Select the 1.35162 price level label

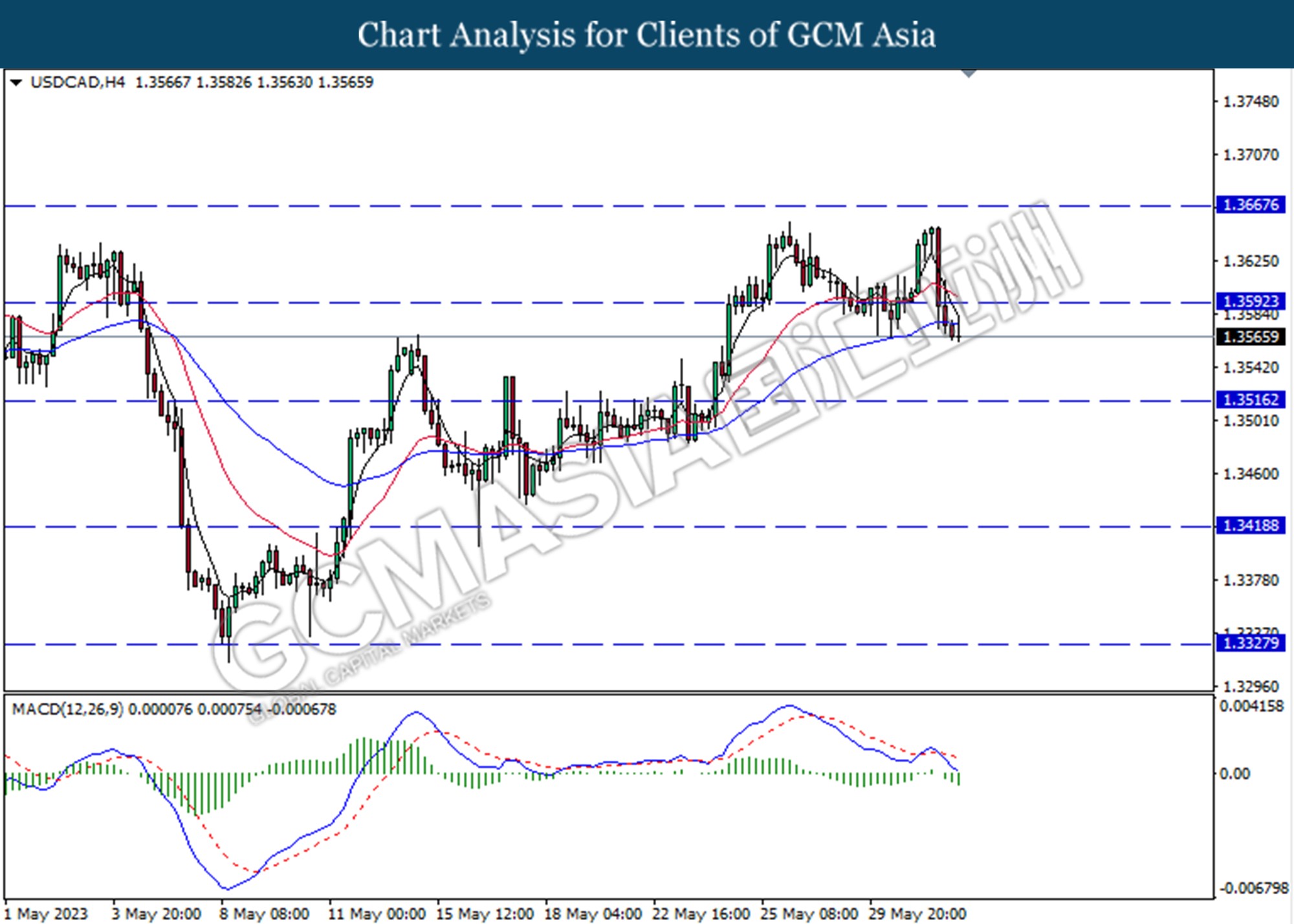point(1251,400)
